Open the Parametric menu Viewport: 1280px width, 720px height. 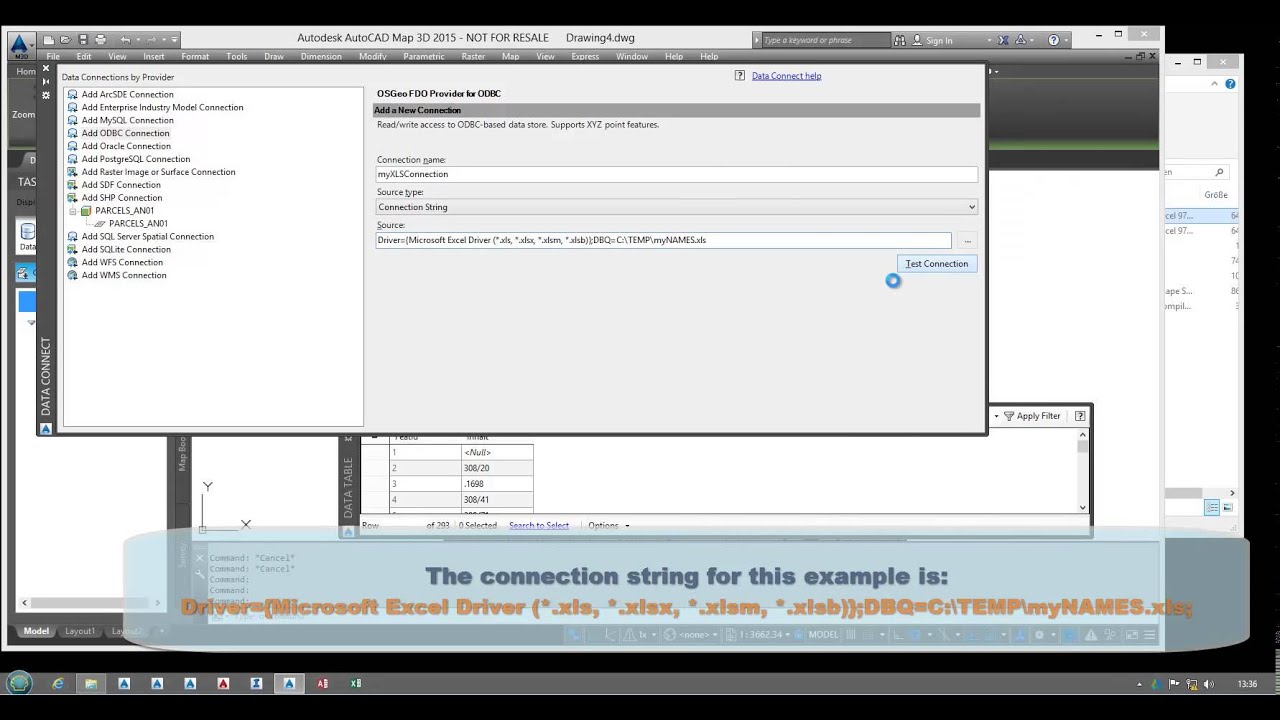tap(424, 57)
